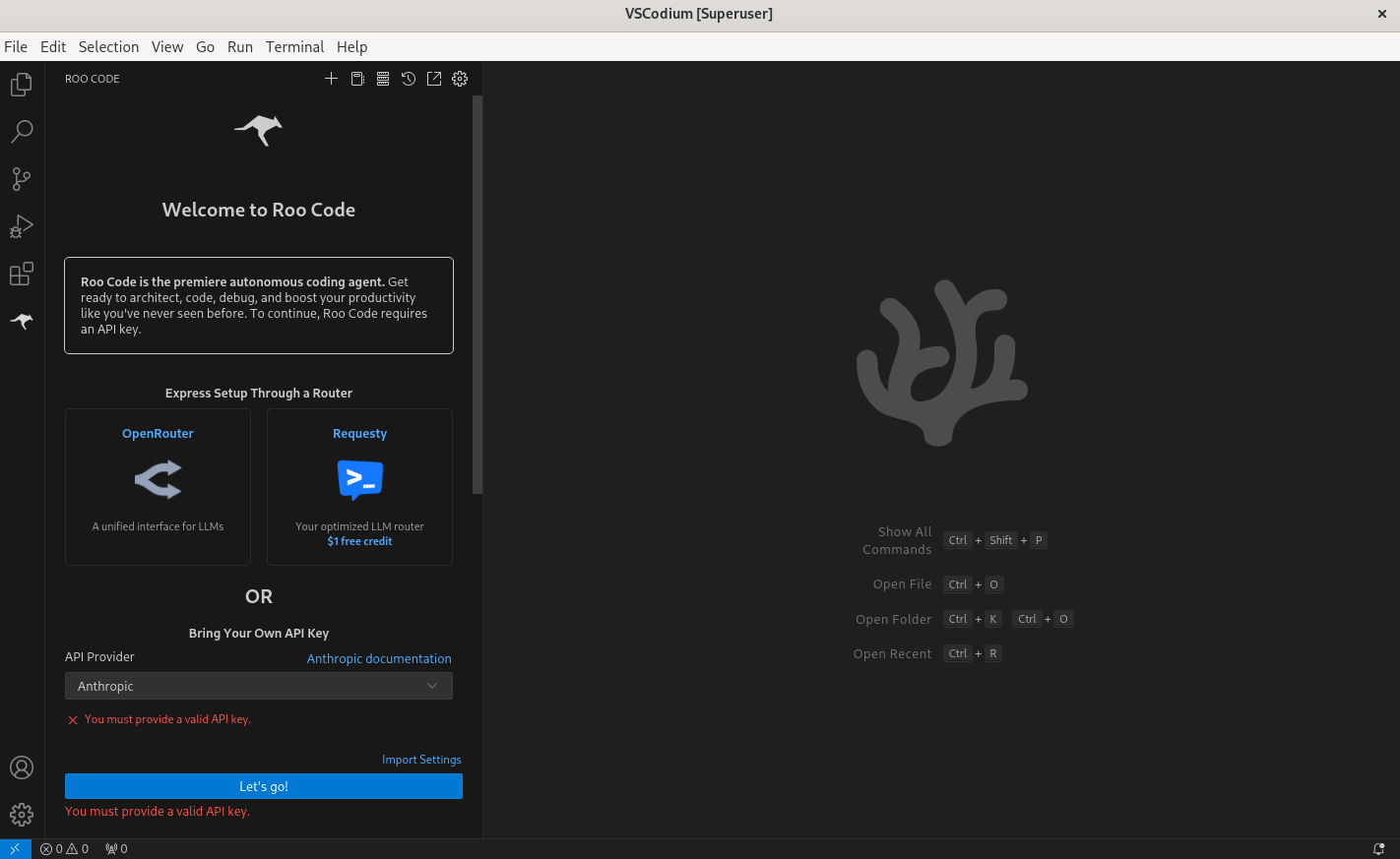The image size is (1400, 859).
Task: Select the Requesty link text
Action: coord(359,433)
